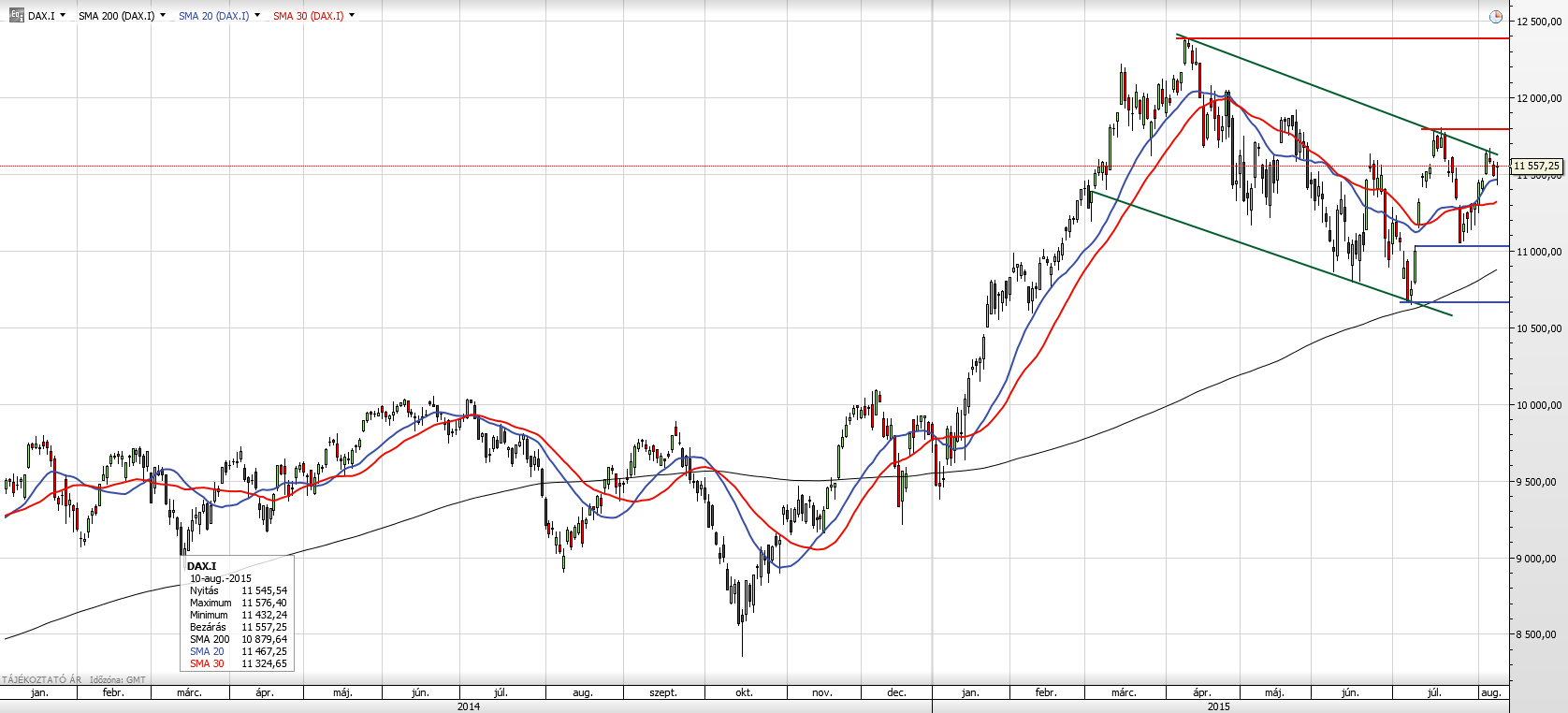The width and height of the screenshot is (1568, 713).
Task: Click the SMA 200 value 10 879,64
Action: tap(265, 639)
